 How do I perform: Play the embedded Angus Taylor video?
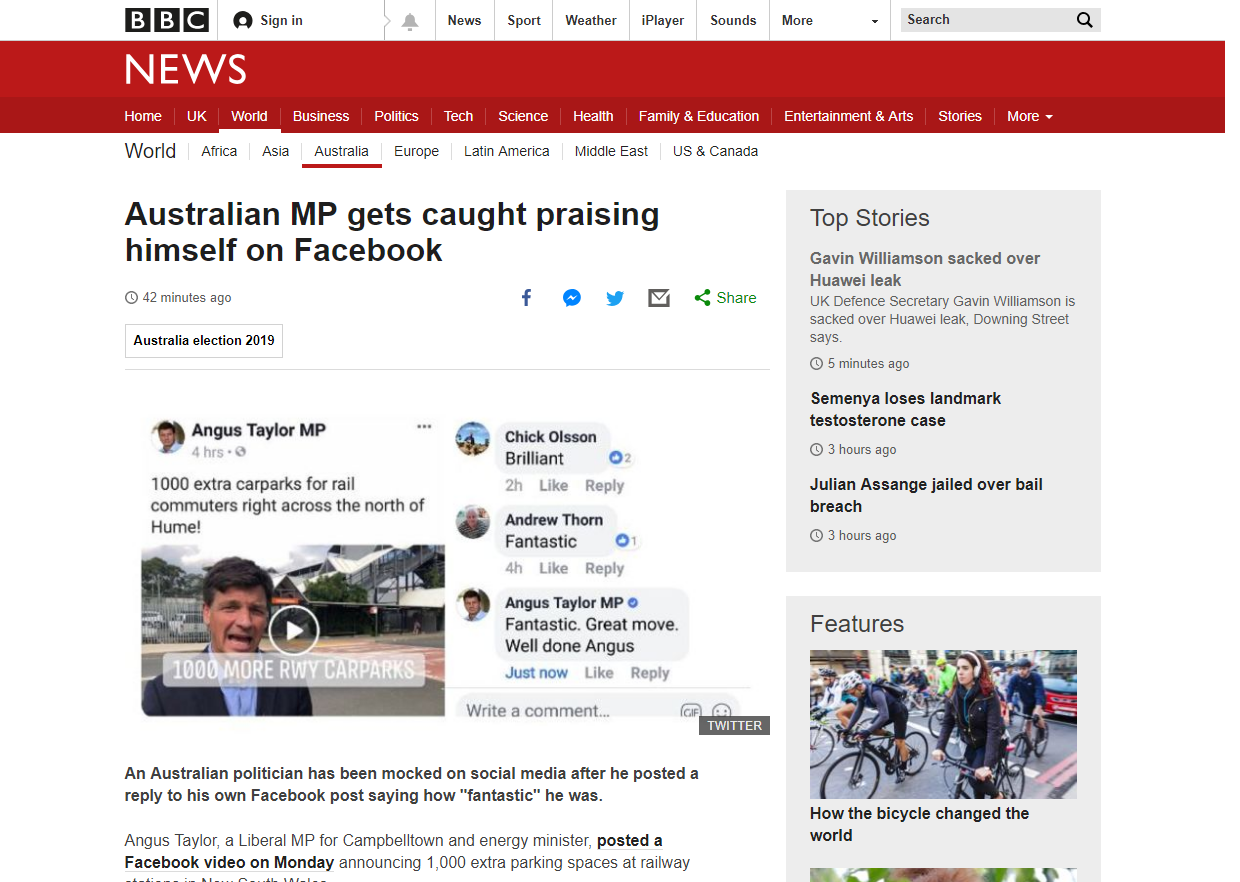click(294, 630)
